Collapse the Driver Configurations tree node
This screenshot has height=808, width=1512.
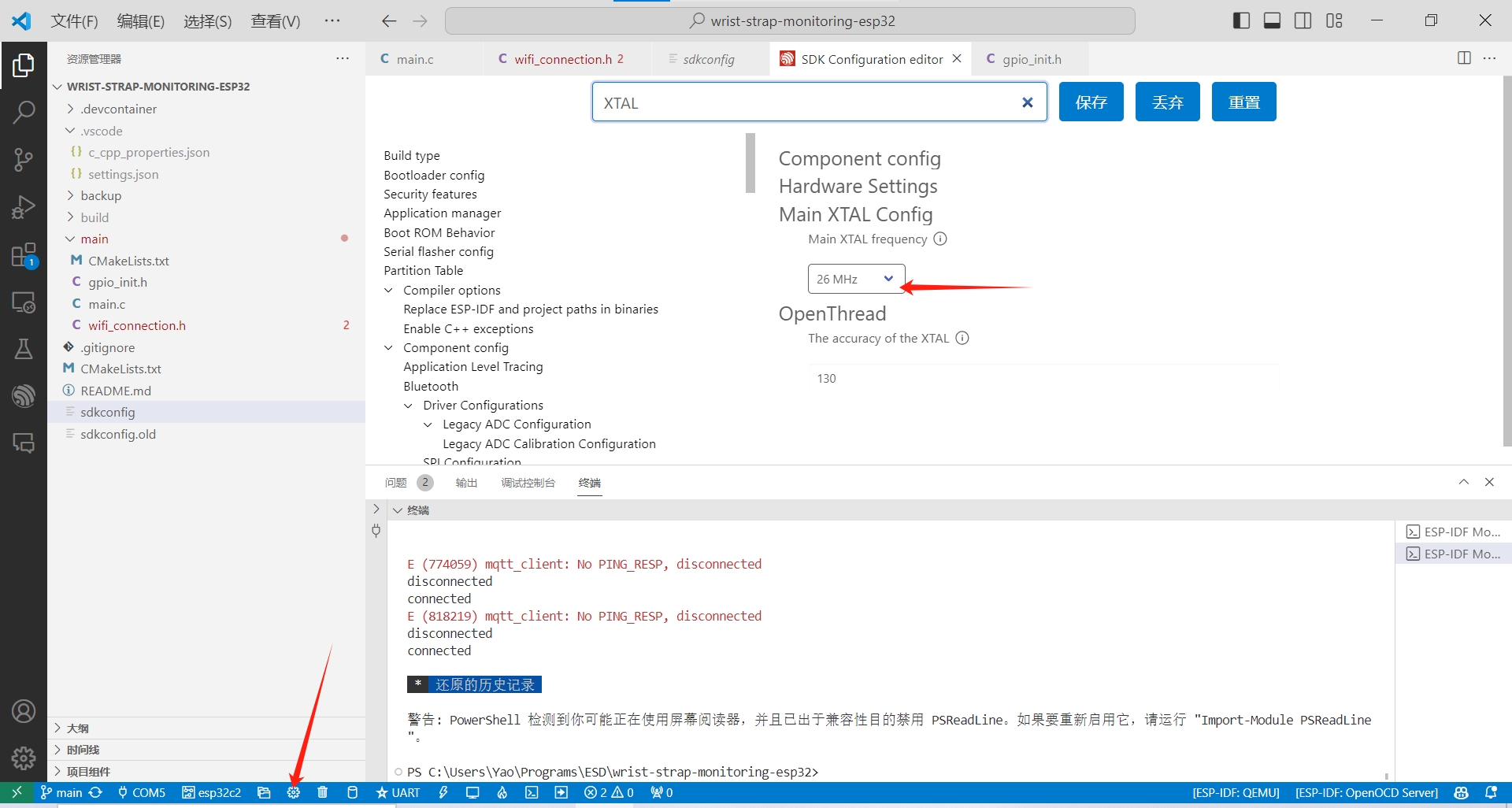click(x=408, y=406)
